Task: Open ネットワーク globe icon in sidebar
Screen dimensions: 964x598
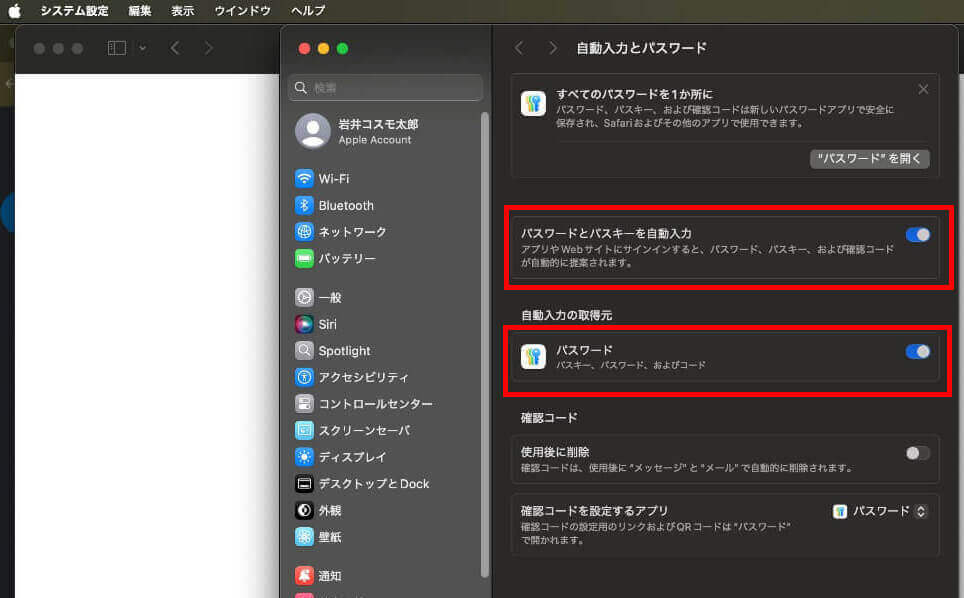Action: click(304, 232)
